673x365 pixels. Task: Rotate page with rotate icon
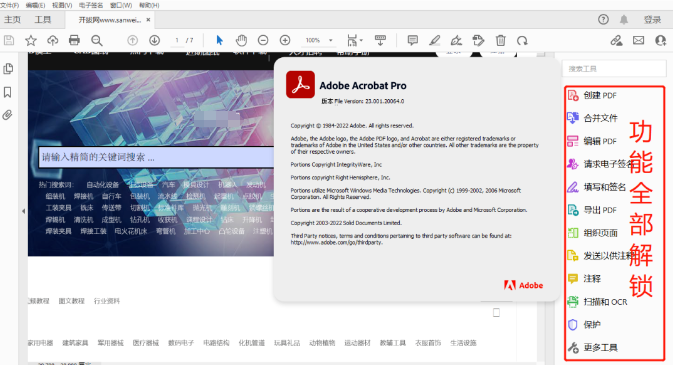point(522,40)
